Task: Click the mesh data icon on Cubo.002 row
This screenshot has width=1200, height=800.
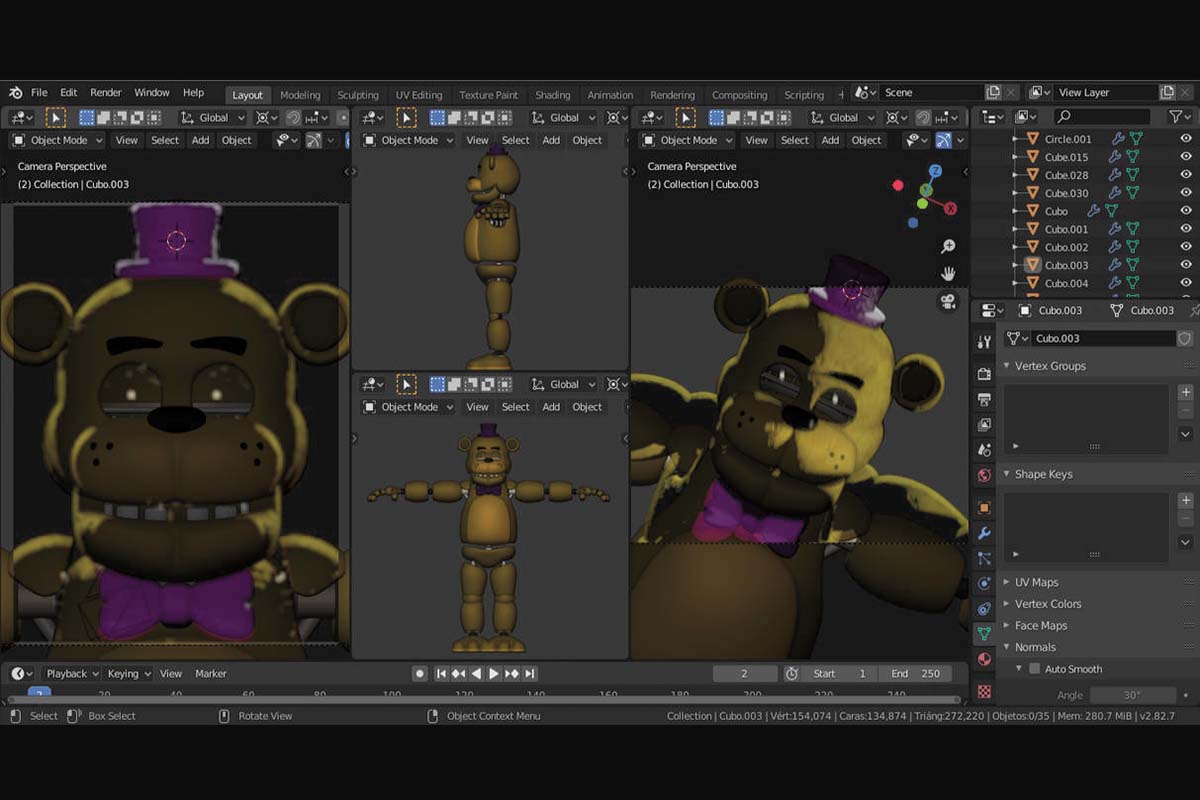Action: pyautogui.click(x=1134, y=247)
